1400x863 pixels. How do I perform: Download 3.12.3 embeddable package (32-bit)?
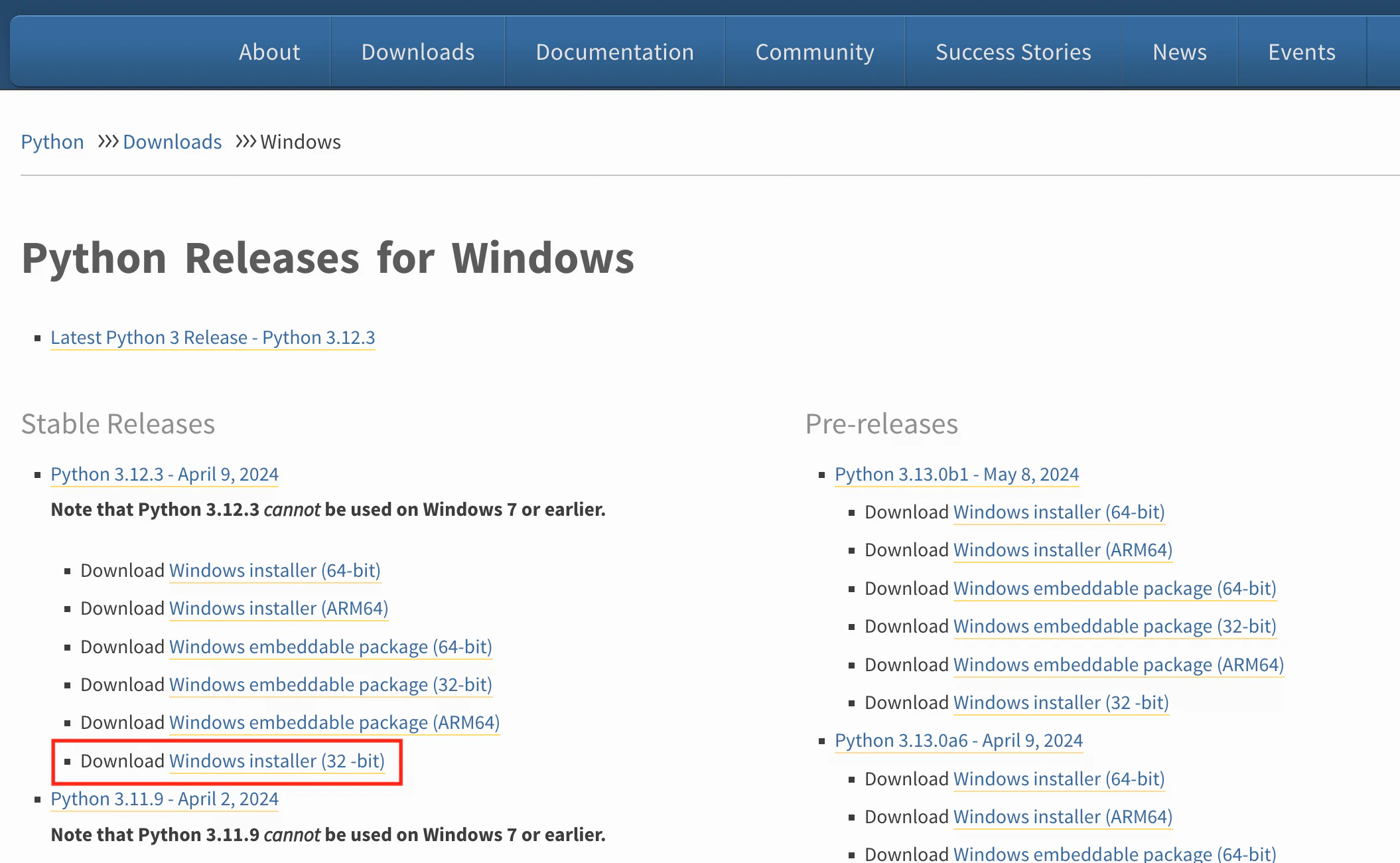click(330, 685)
